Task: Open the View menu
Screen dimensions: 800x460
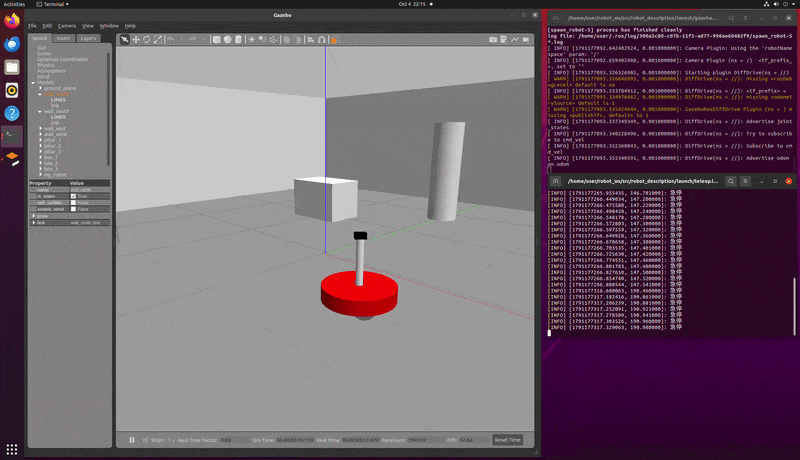Action: click(88, 25)
